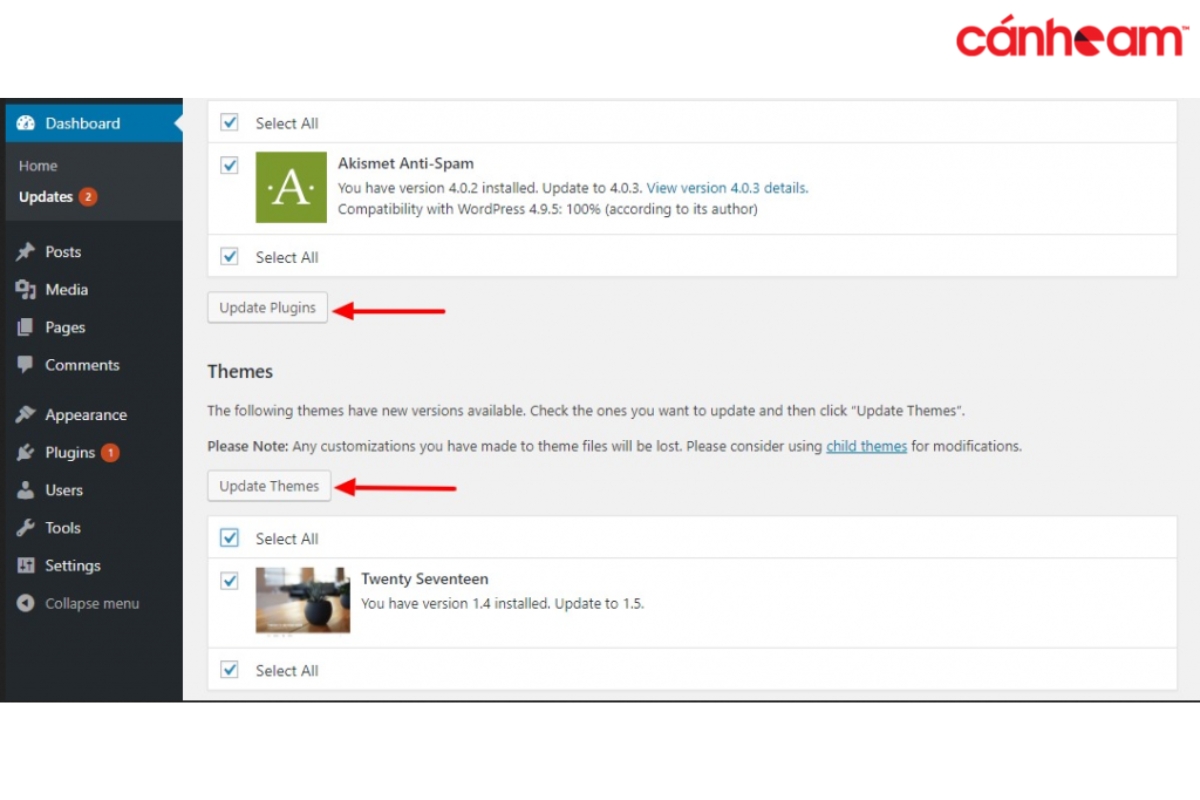Click the Compatibility with WordPress 4.9.5 line

coord(548,209)
